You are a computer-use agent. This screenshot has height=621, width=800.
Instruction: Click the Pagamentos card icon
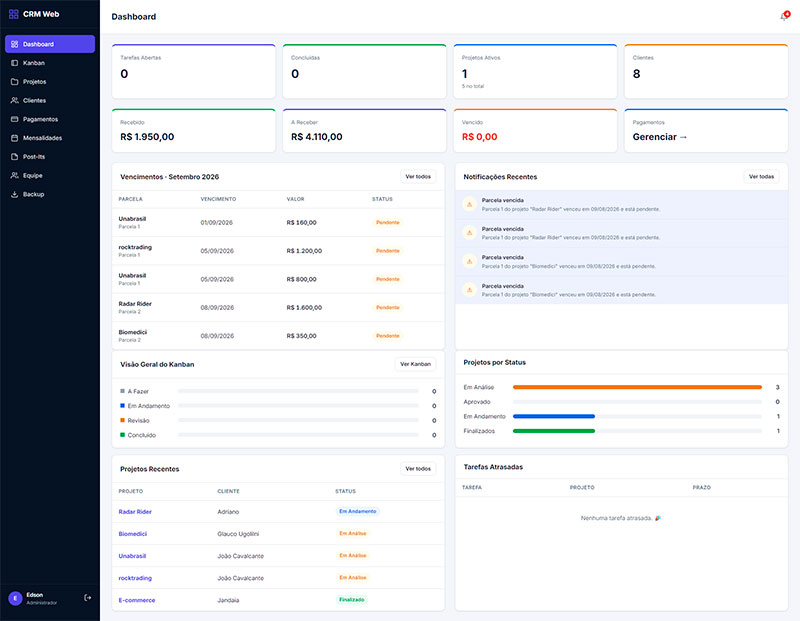click(x=14, y=119)
